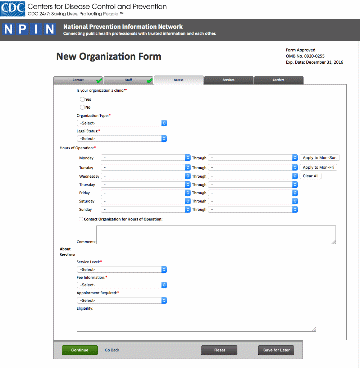The width and height of the screenshot is (360, 368).
Task: Click the green Continue button
Action: (x=80, y=350)
